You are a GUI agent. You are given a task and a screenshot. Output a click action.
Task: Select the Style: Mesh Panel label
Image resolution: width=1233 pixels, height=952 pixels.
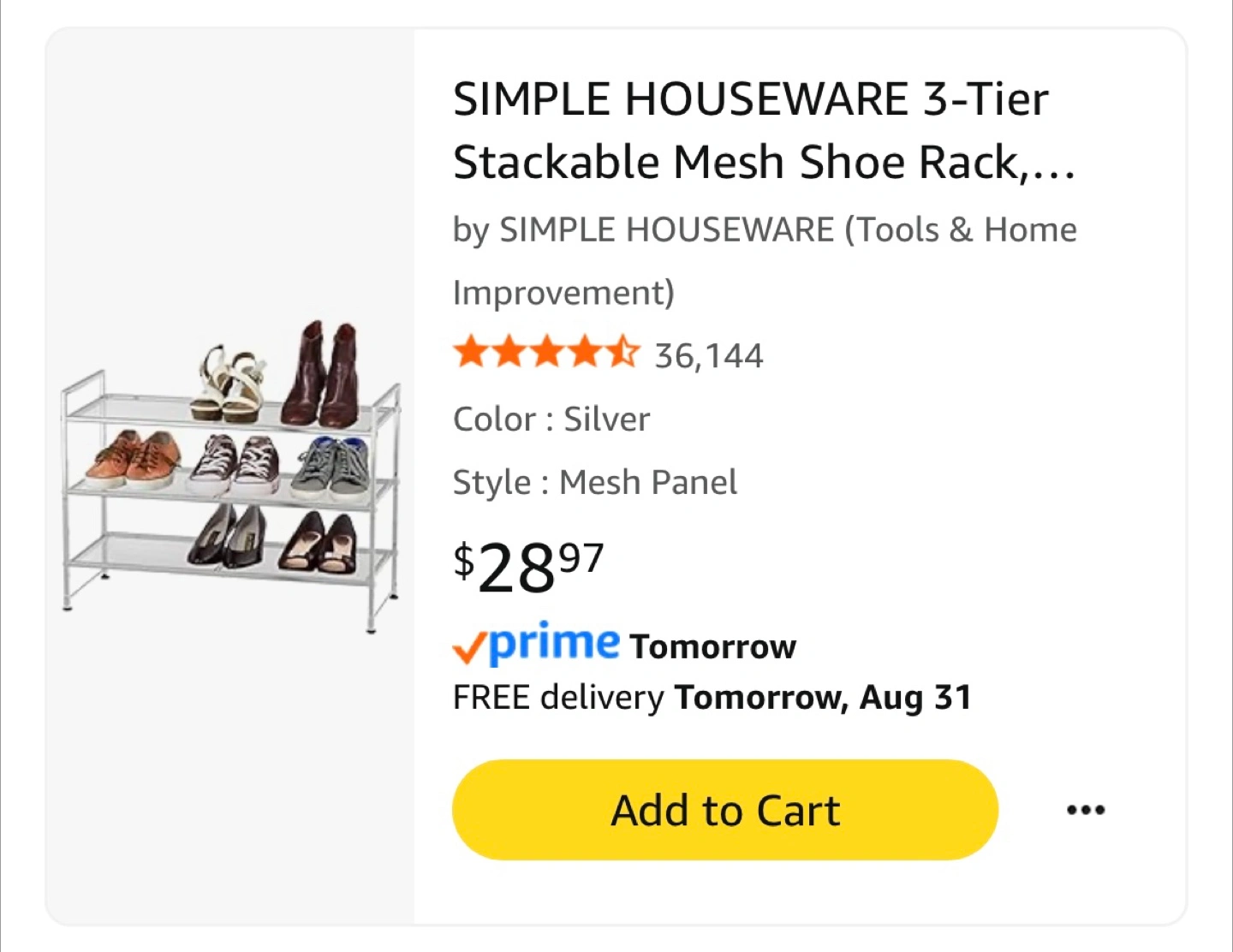coord(594,482)
